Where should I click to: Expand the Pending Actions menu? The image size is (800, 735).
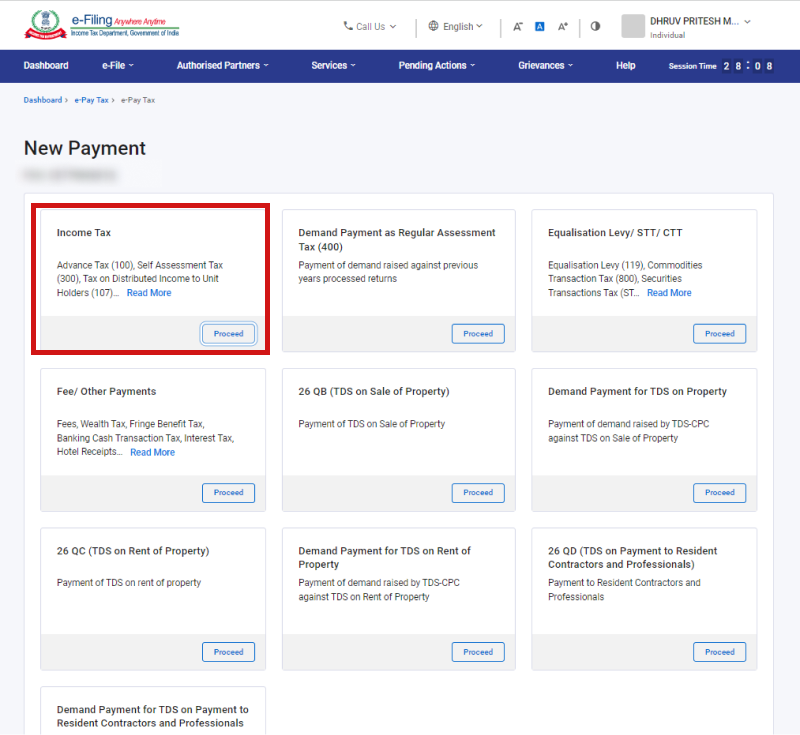pyautogui.click(x=437, y=65)
